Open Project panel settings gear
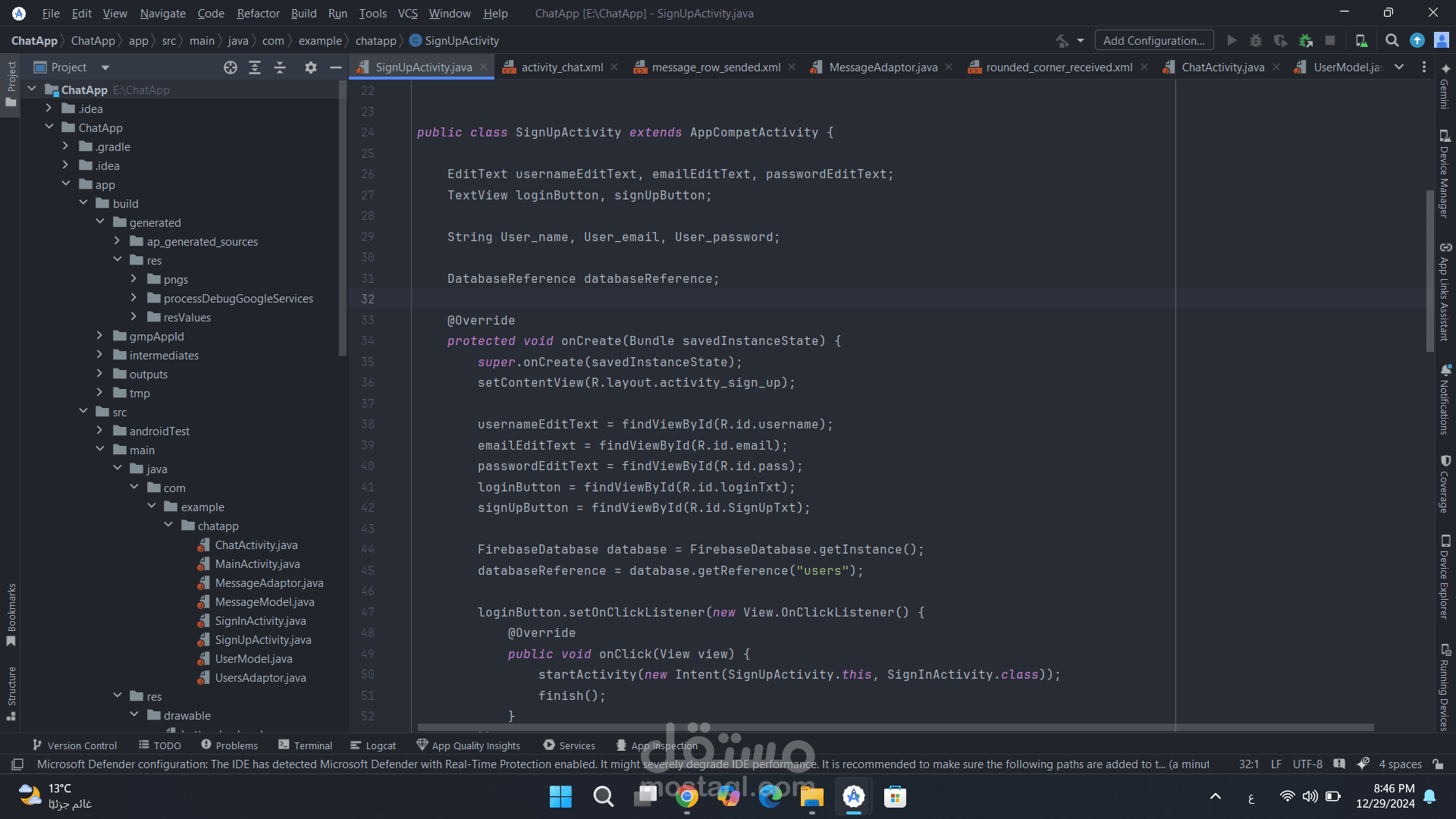The image size is (1456, 819). coord(310,67)
